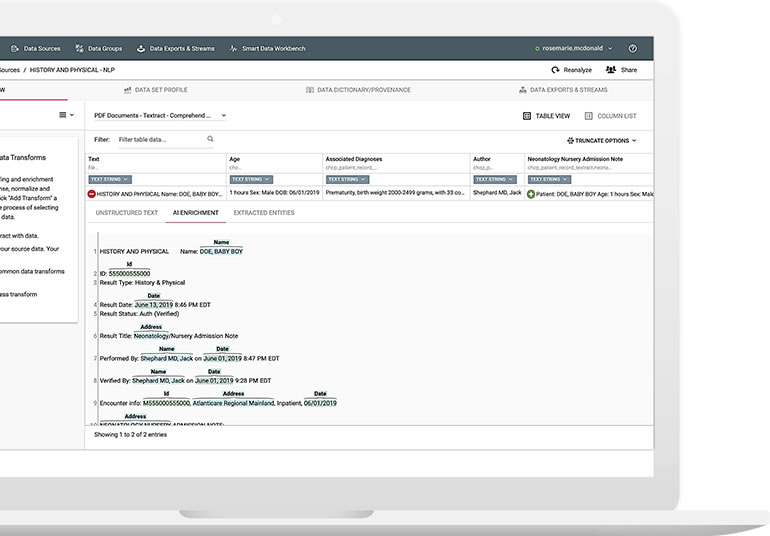Click the '1 hours Sex: Male DOB' Age cell

(275, 193)
